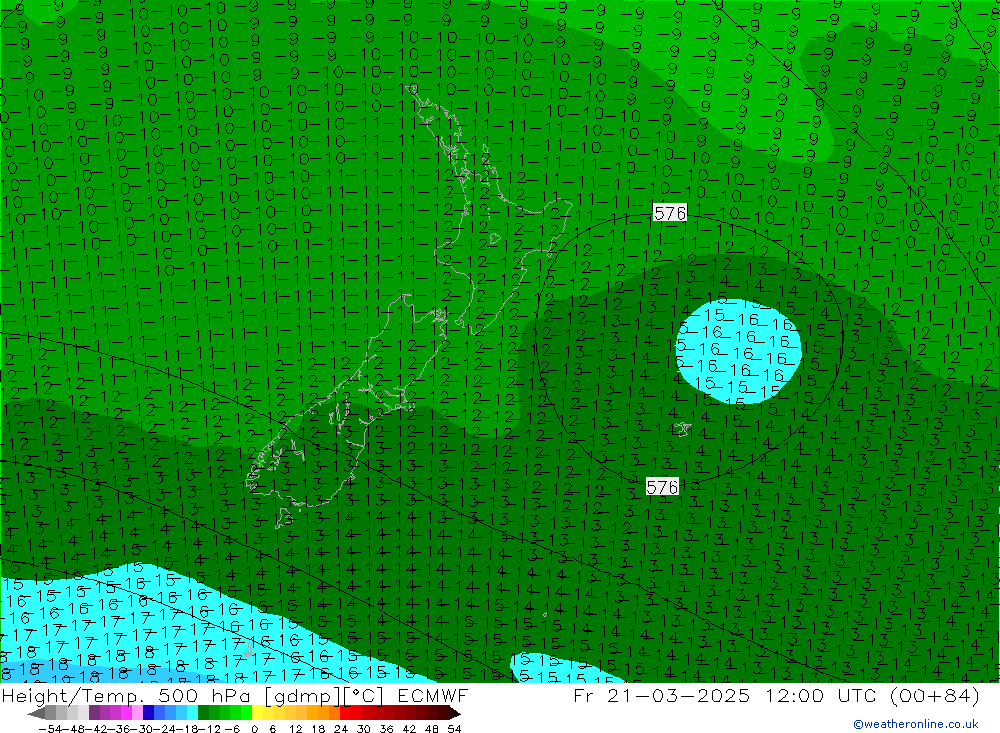Click the magenta legend swatch near -36

(x=126, y=713)
